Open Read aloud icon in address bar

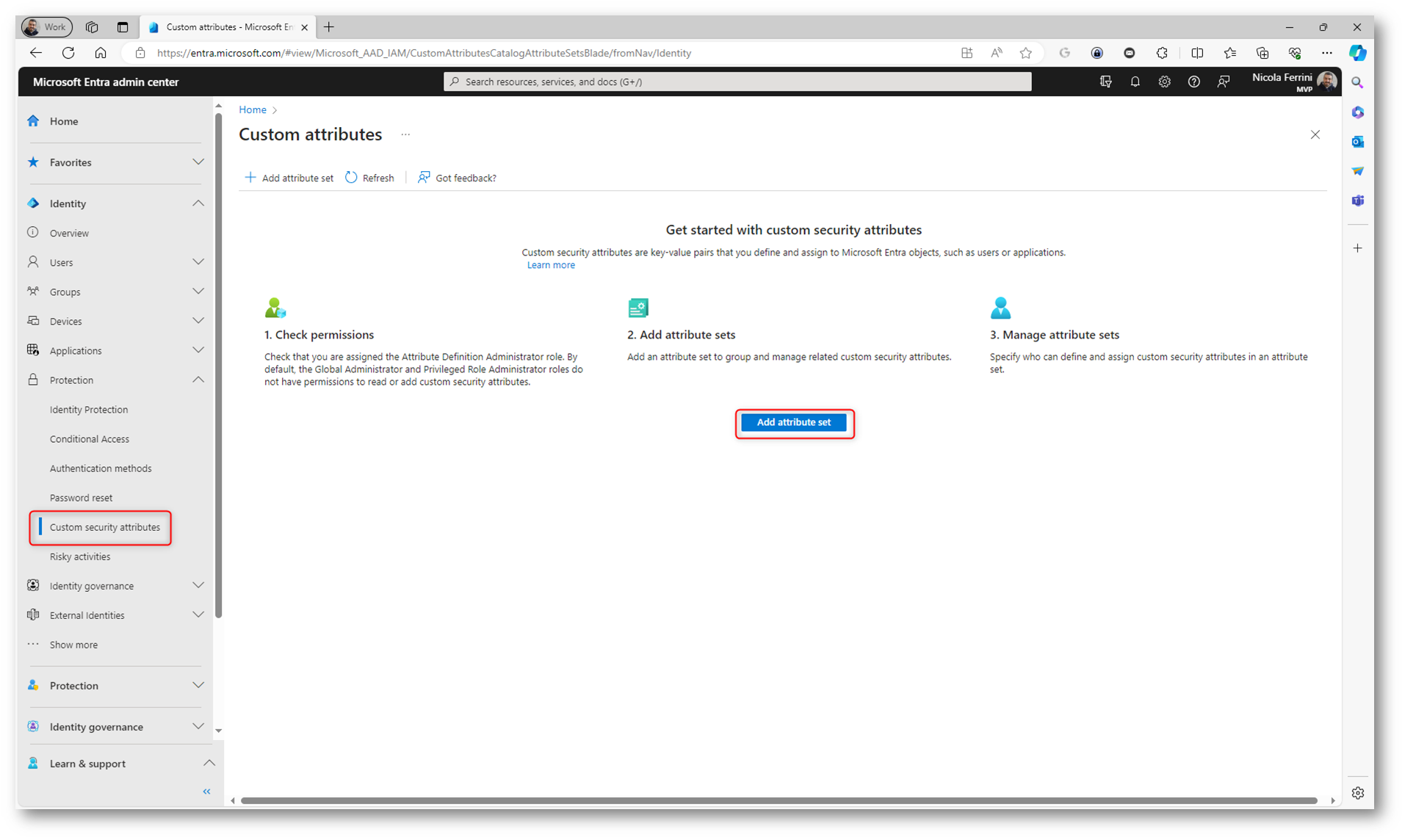click(997, 53)
